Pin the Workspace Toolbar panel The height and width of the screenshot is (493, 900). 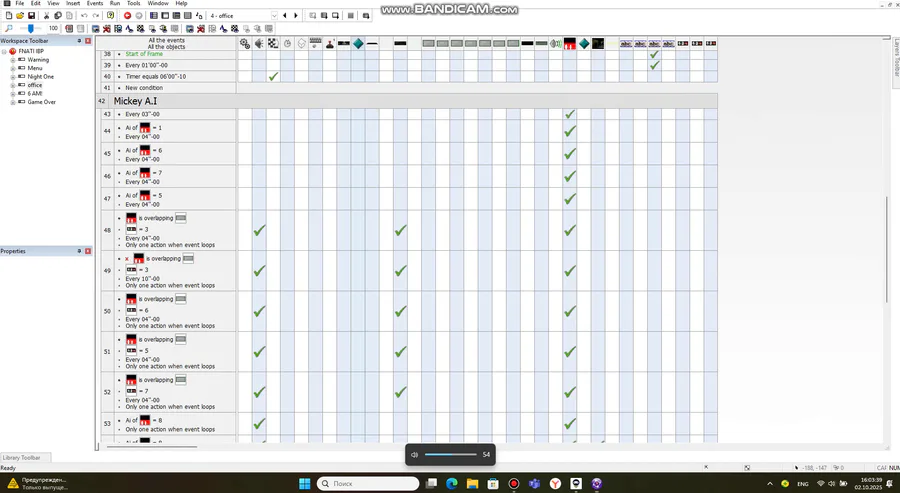[79, 41]
